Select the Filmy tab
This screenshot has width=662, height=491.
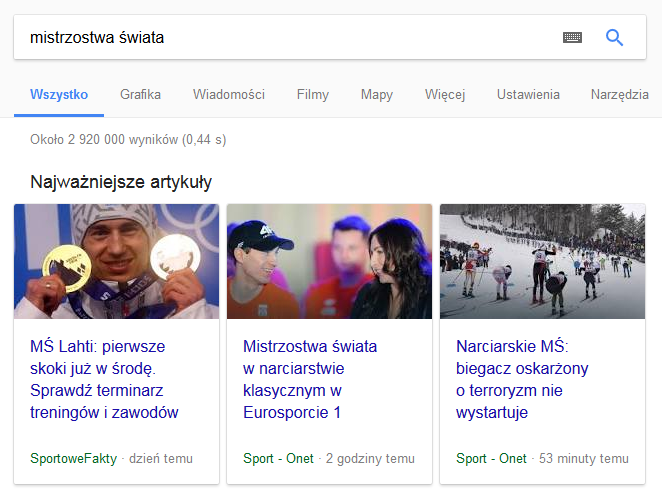pos(312,95)
